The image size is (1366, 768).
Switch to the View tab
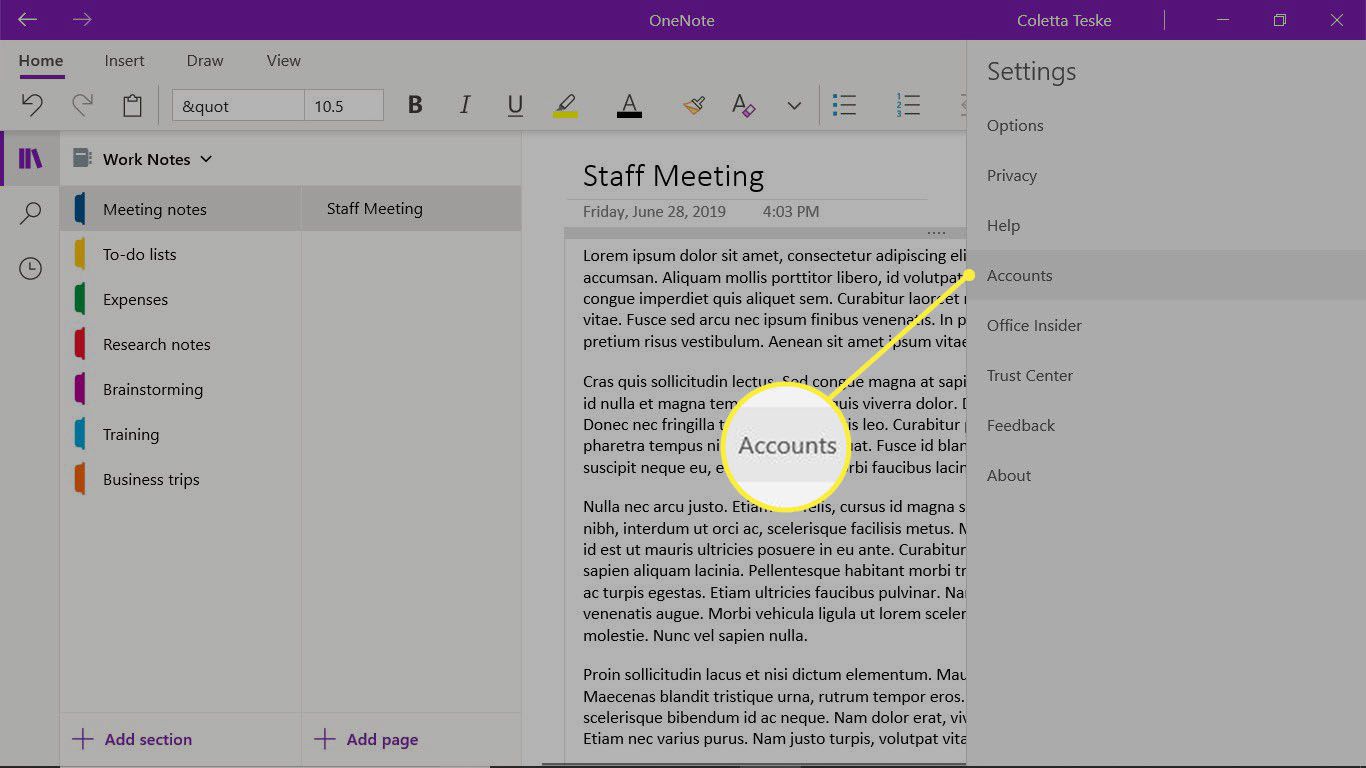point(284,61)
